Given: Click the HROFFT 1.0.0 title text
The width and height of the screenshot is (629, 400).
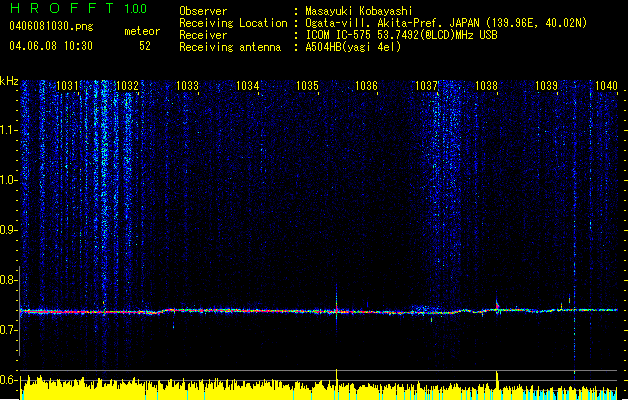Looking at the screenshot, I should [x=79, y=8].
